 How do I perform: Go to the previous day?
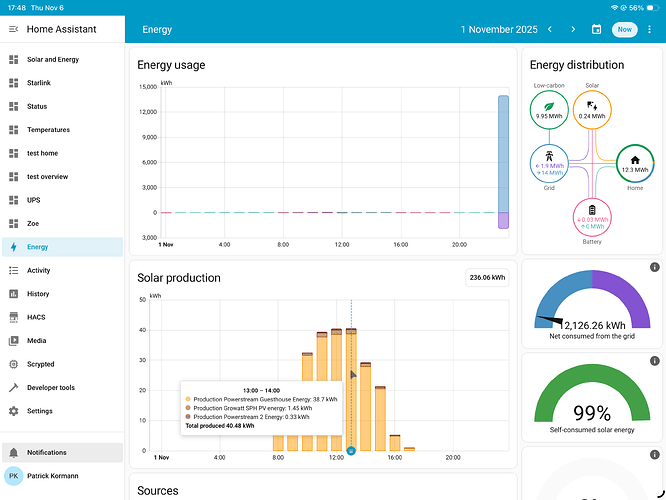click(549, 30)
